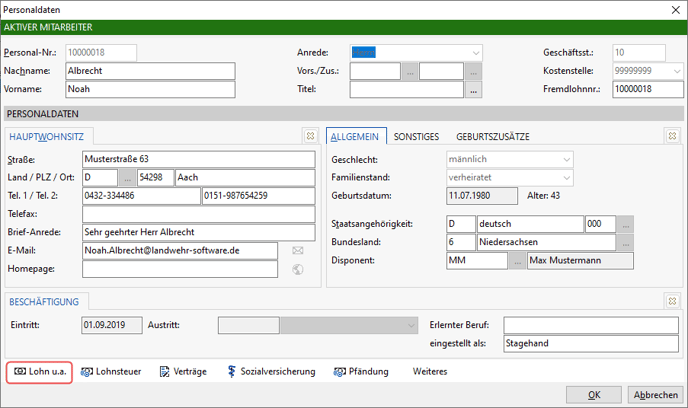Click the Niedersachsen Bundesland name field
The image size is (688, 408).
point(546,242)
